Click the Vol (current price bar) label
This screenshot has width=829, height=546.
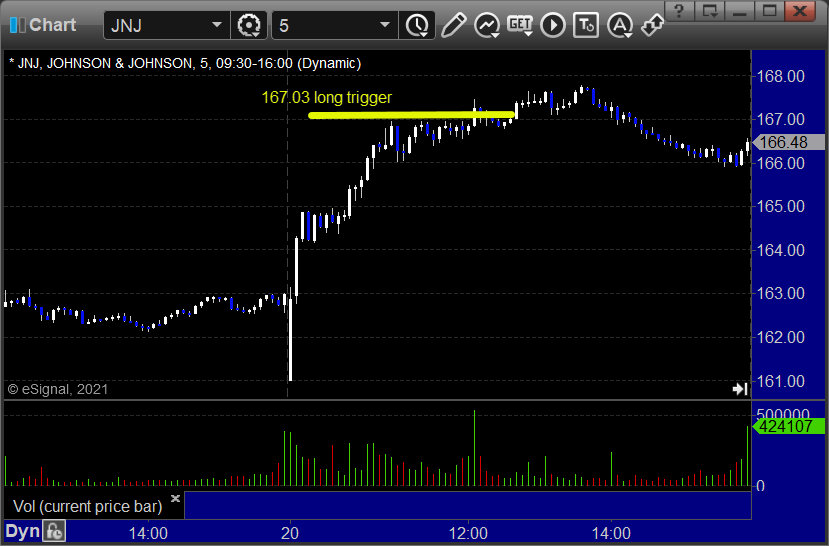[87, 506]
